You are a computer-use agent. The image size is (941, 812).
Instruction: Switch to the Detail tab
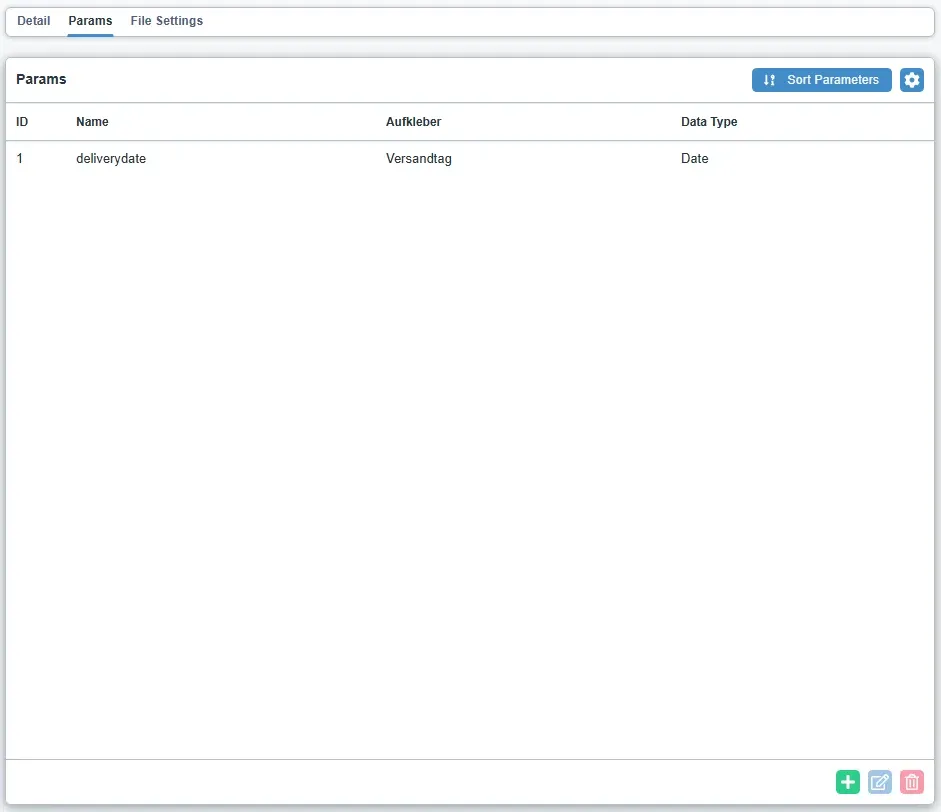pos(34,21)
